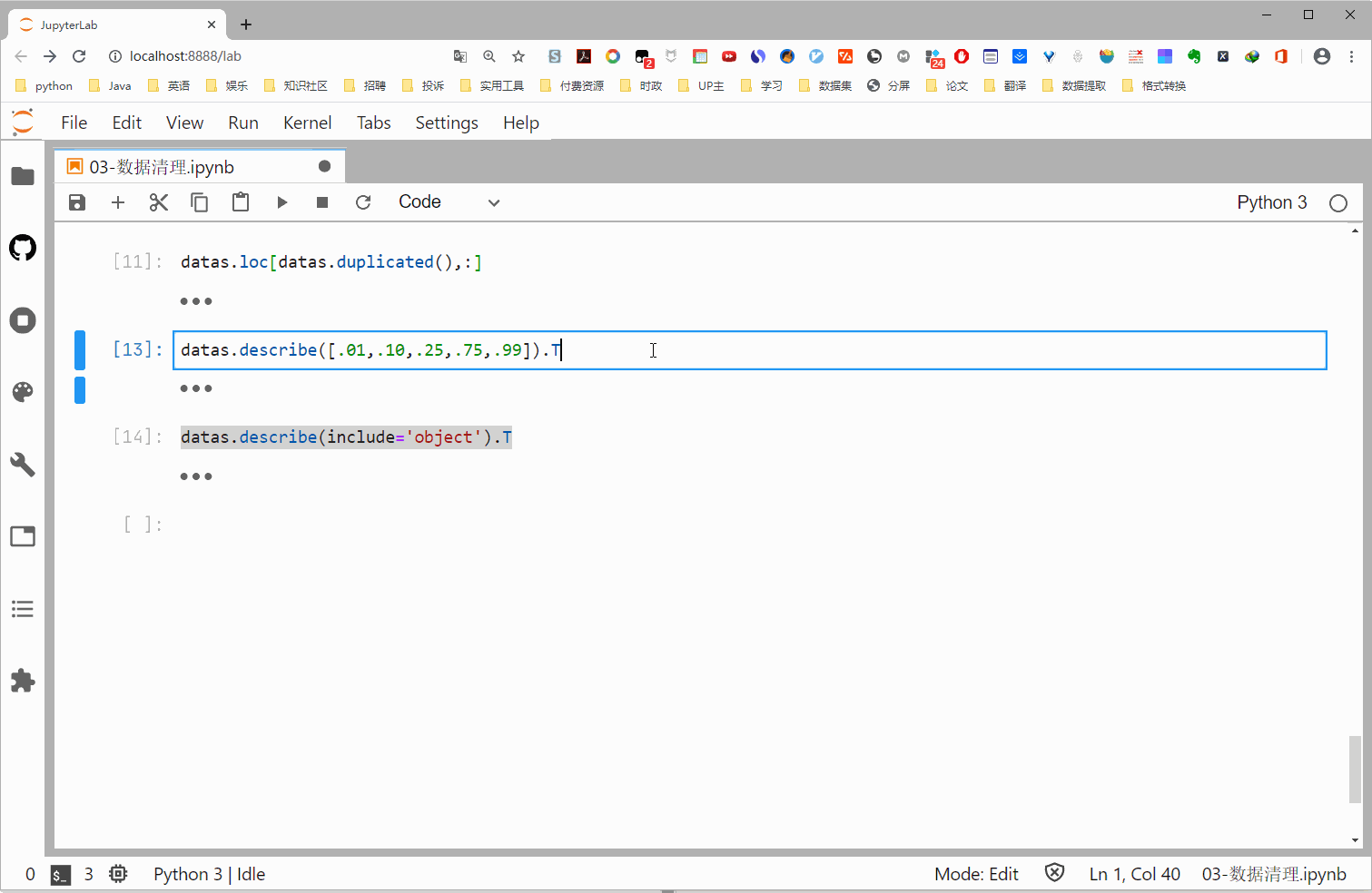Click the notebook vertical scrollbar thumb

tap(1355, 769)
